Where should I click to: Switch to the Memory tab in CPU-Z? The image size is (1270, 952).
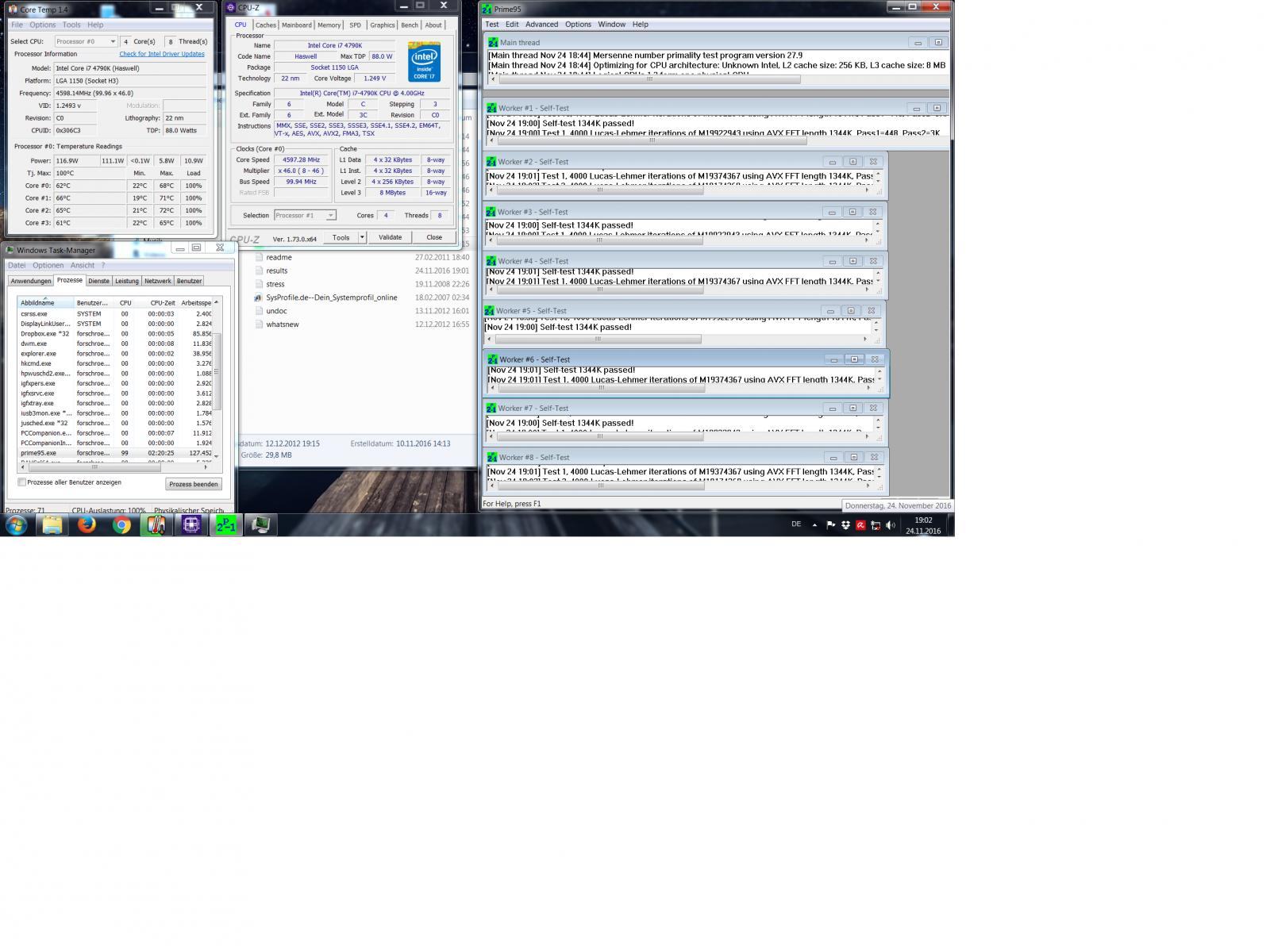click(329, 25)
